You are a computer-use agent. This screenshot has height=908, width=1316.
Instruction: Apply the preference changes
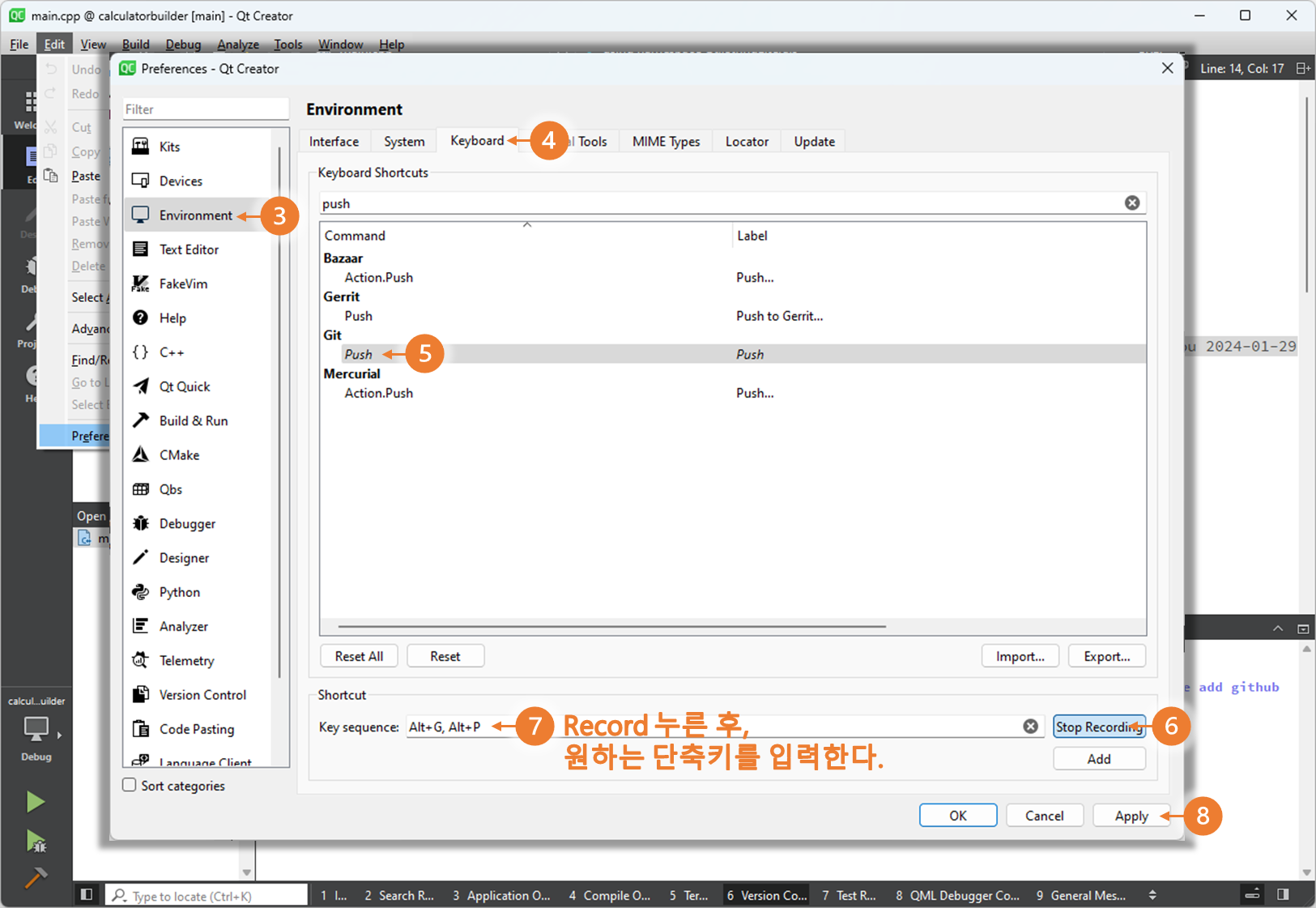[1131, 816]
